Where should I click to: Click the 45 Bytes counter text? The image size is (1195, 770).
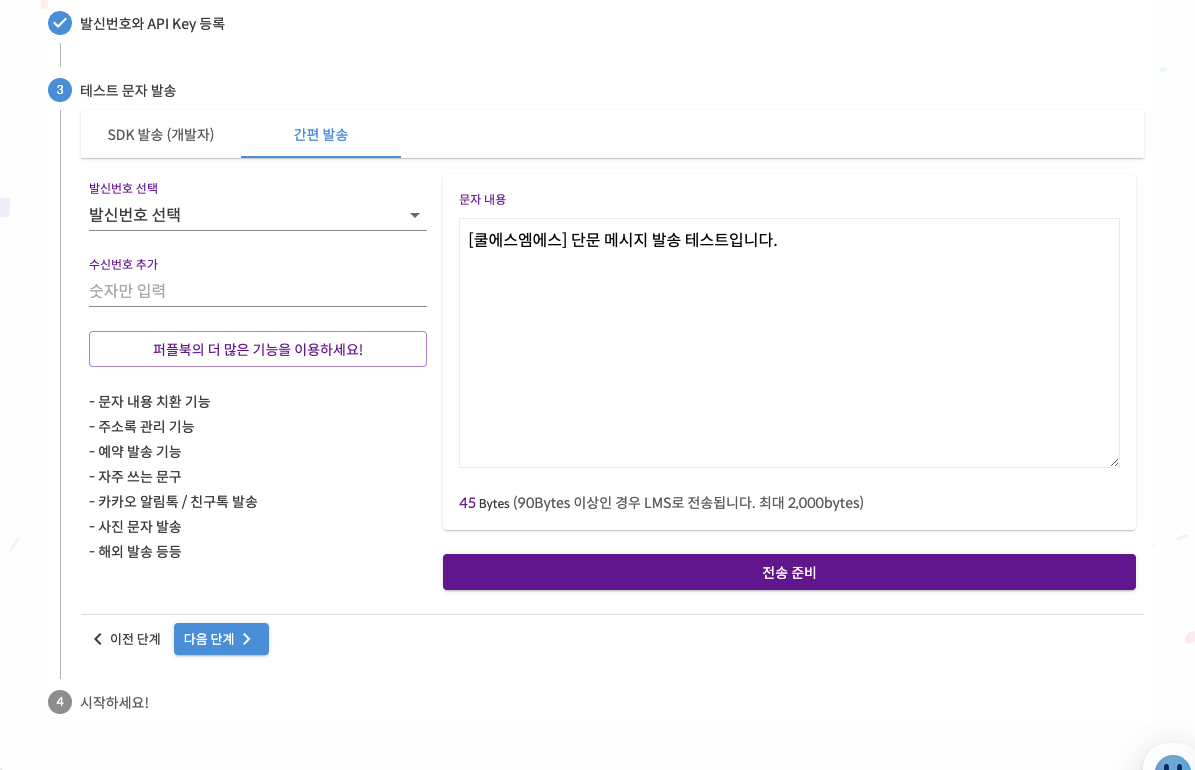484,503
